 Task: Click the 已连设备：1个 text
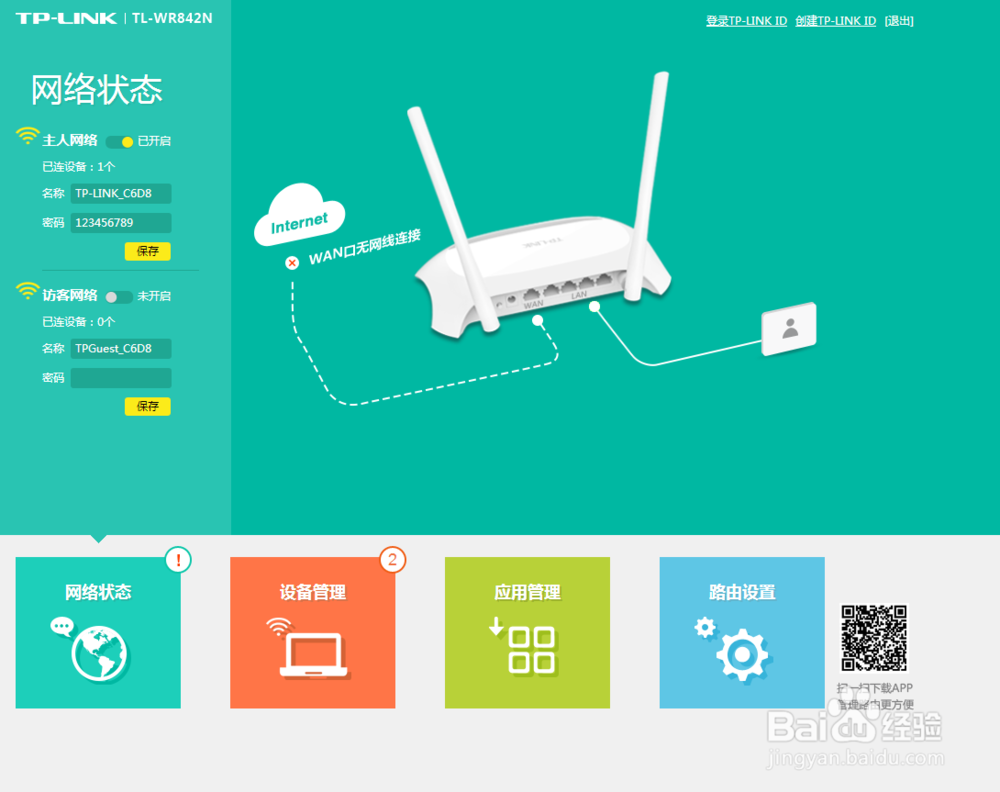point(78,167)
